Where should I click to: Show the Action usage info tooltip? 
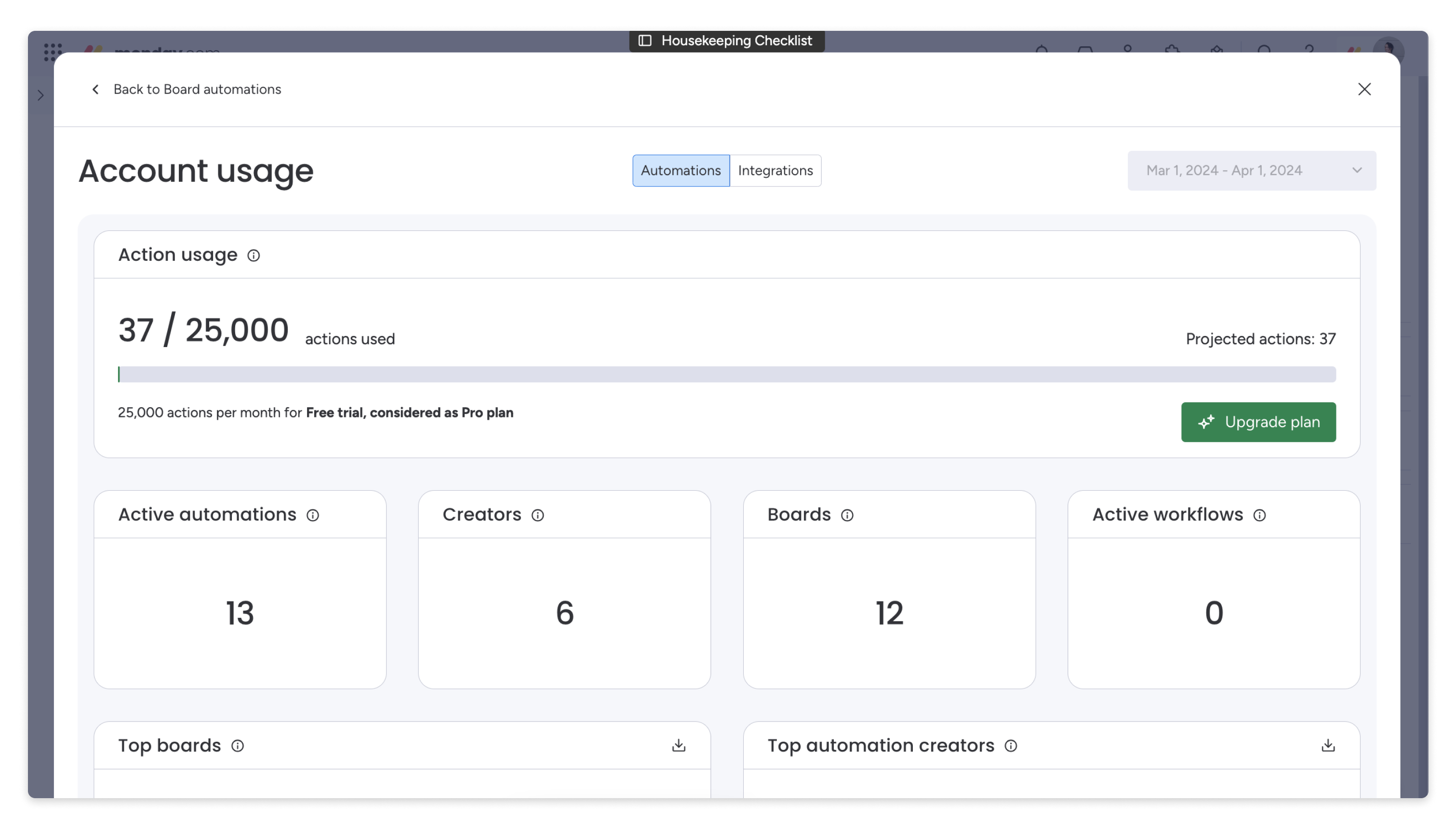tap(254, 255)
